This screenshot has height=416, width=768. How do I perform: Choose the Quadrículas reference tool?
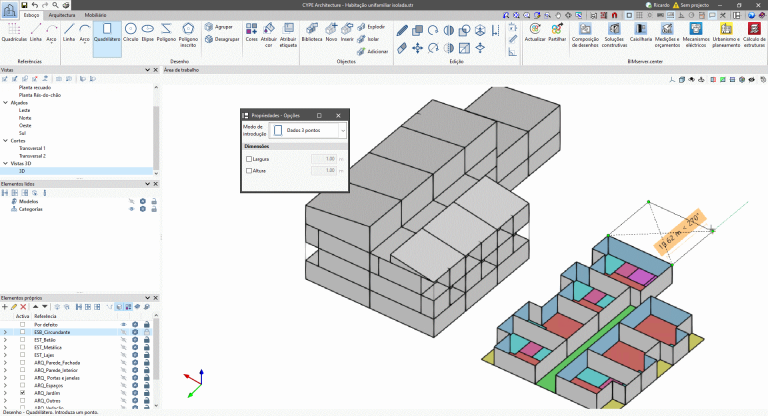coord(14,32)
